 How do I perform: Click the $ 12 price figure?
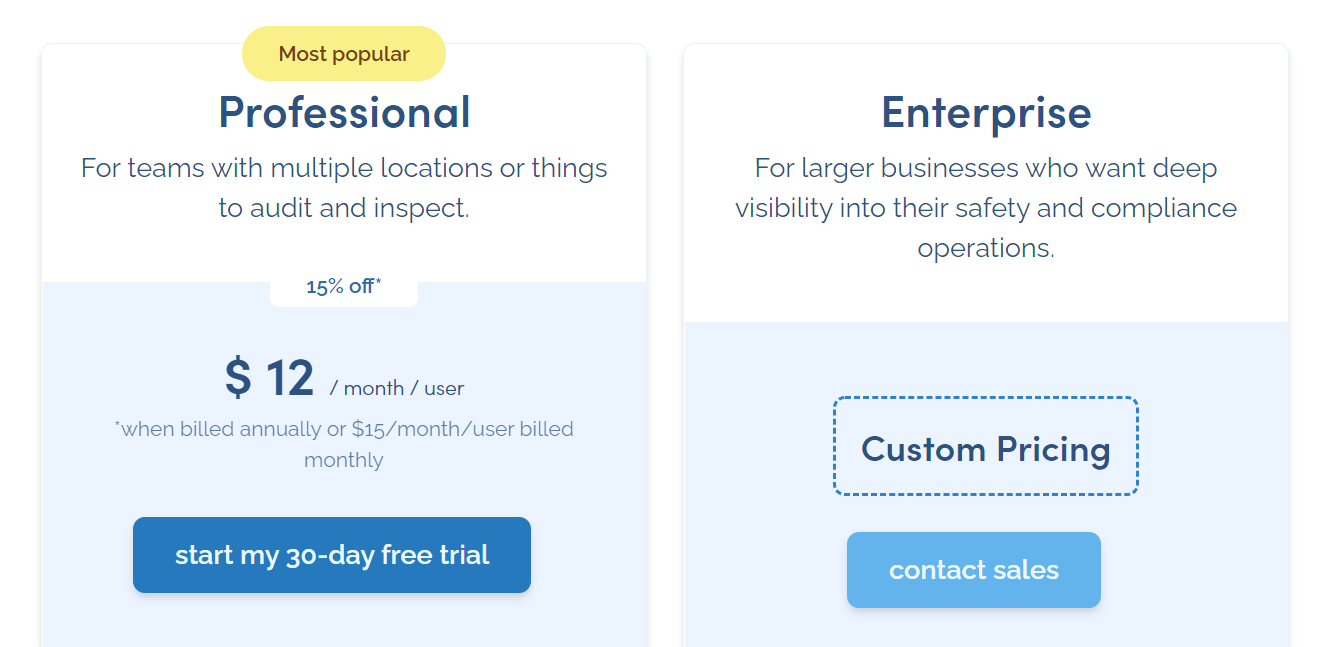point(269,377)
